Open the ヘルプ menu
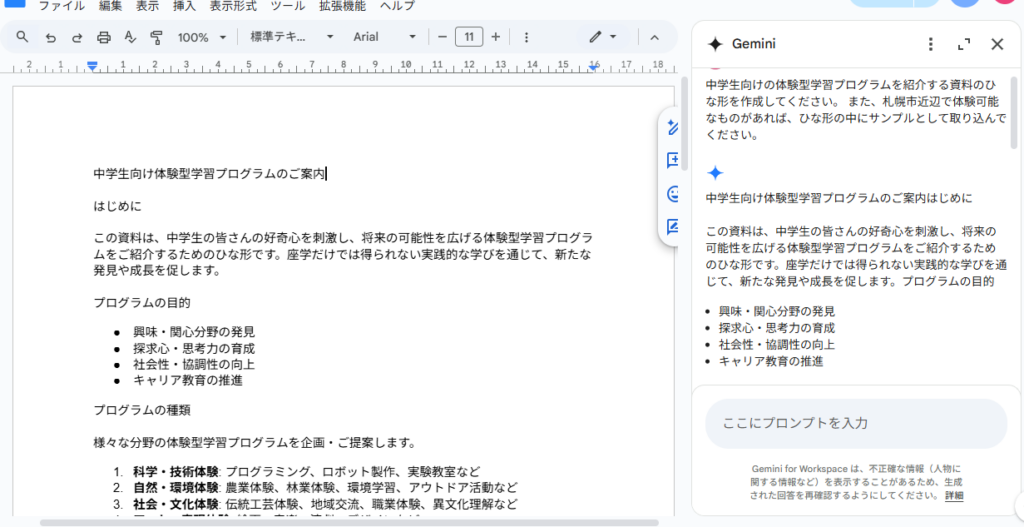This screenshot has width=1024, height=527. click(397, 7)
